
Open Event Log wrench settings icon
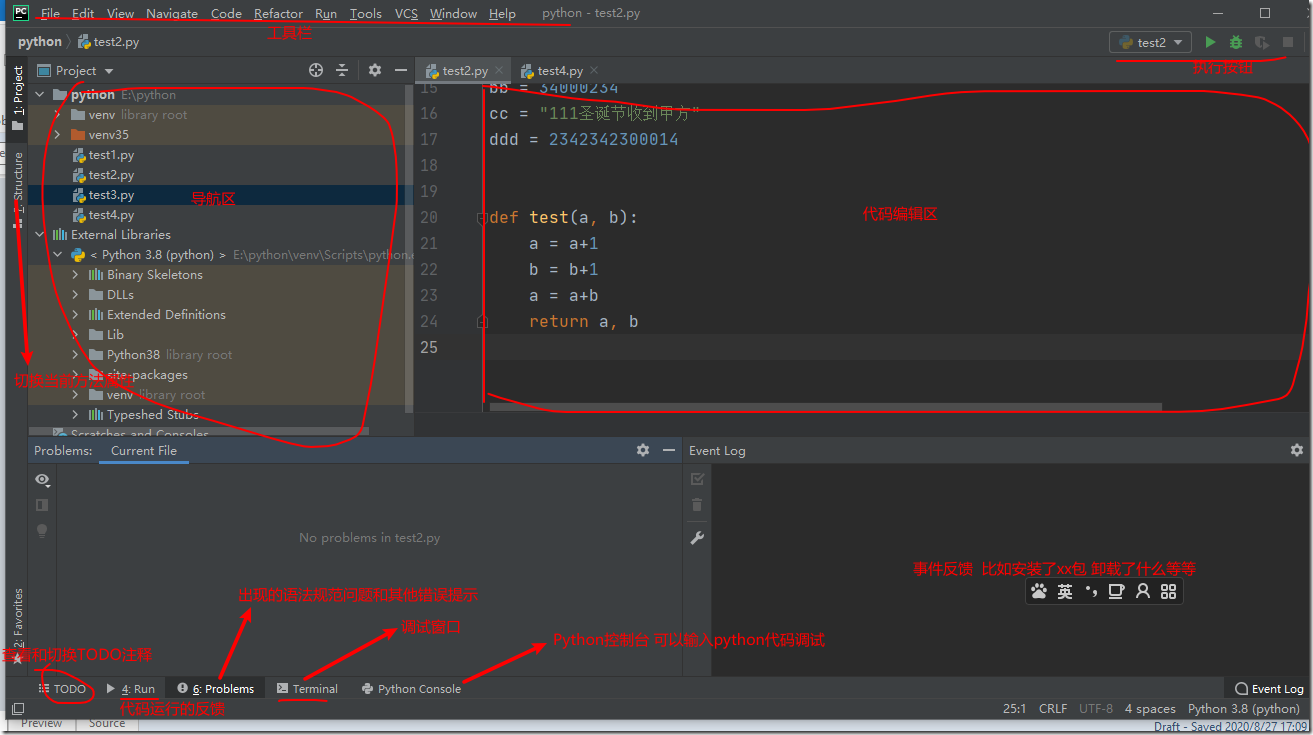click(x=698, y=538)
